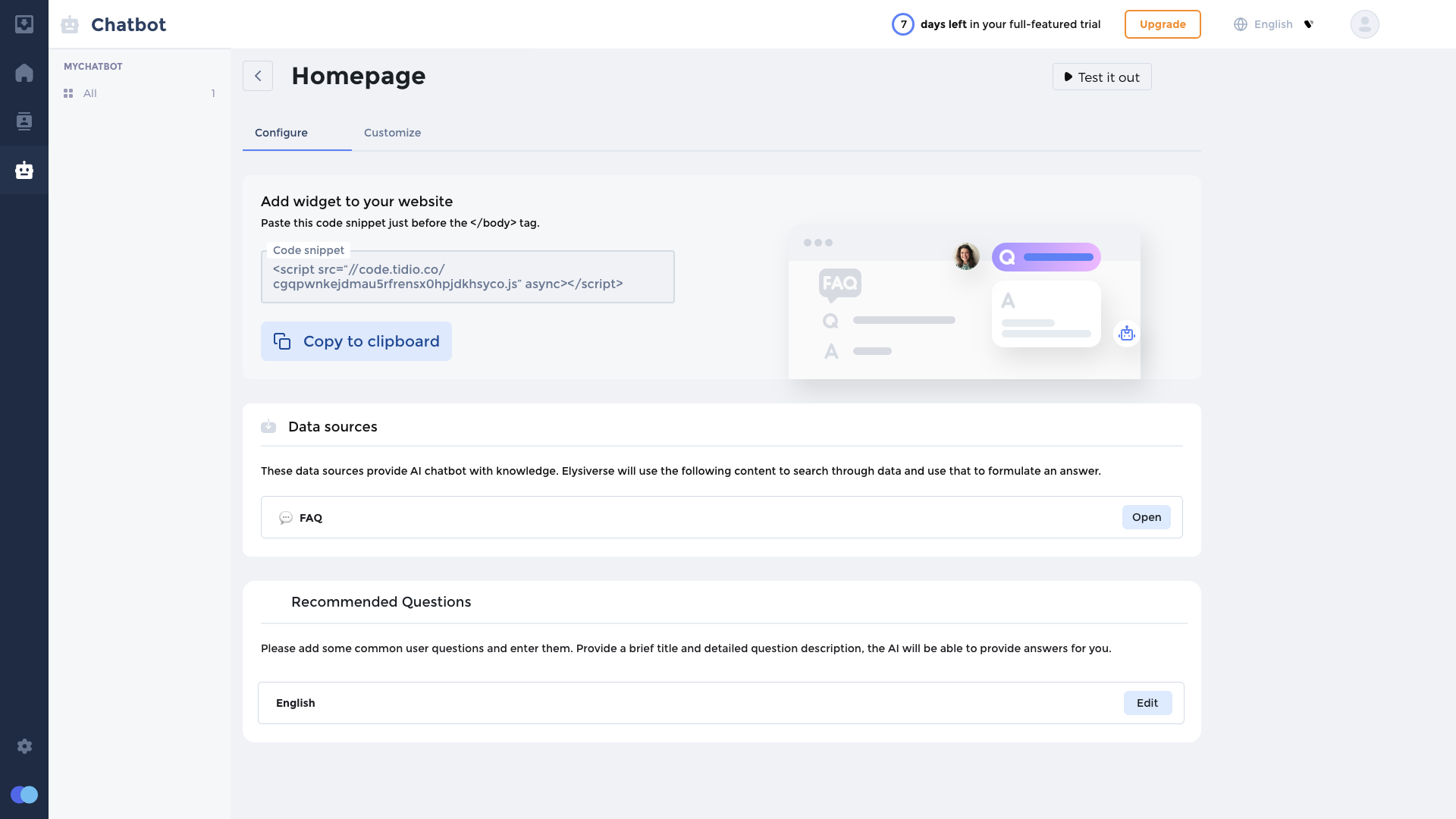Click inside the code snippet field
The width and height of the screenshot is (1456, 819).
pyautogui.click(x=467, y=277)
